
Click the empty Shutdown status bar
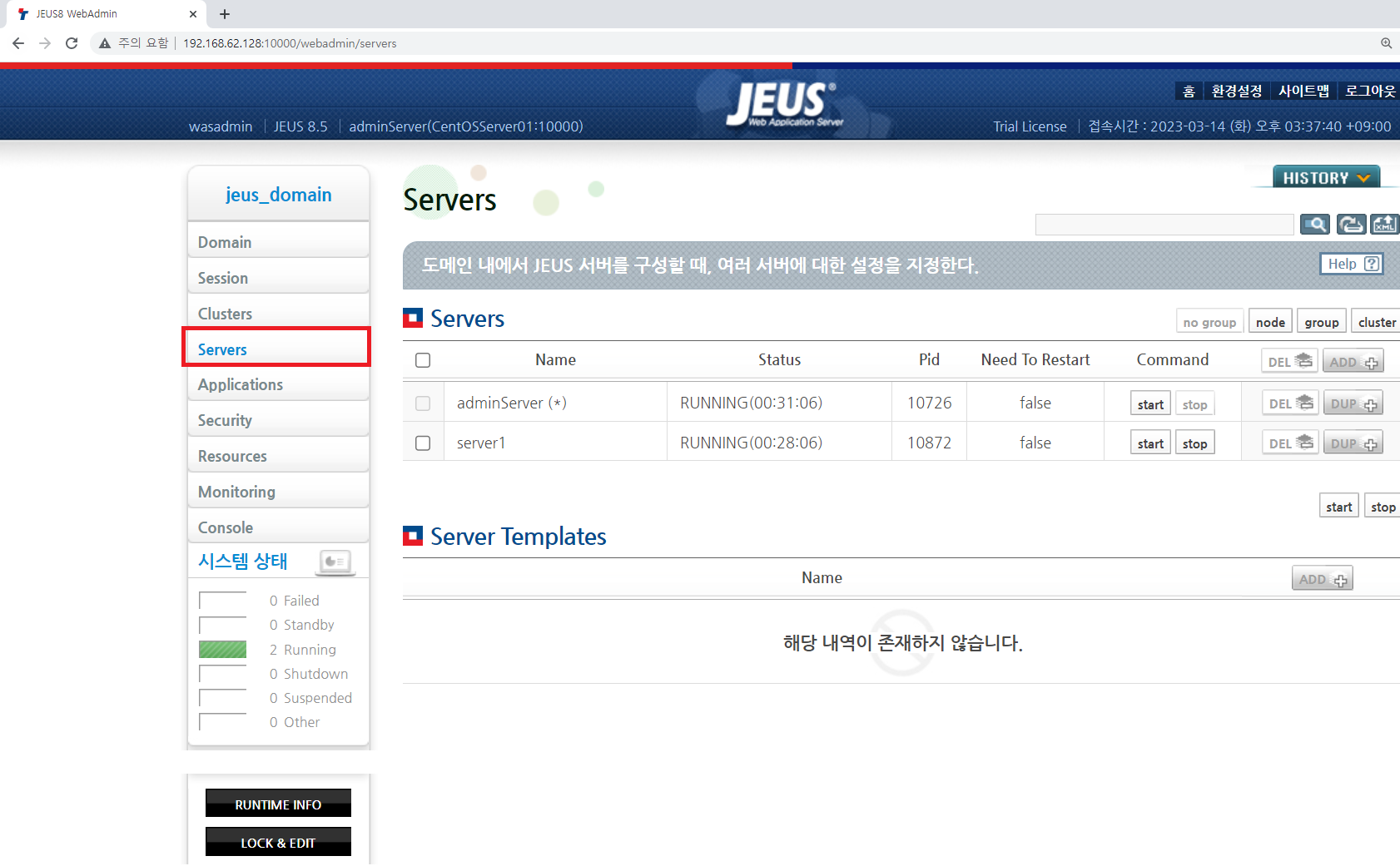point(222,674)
